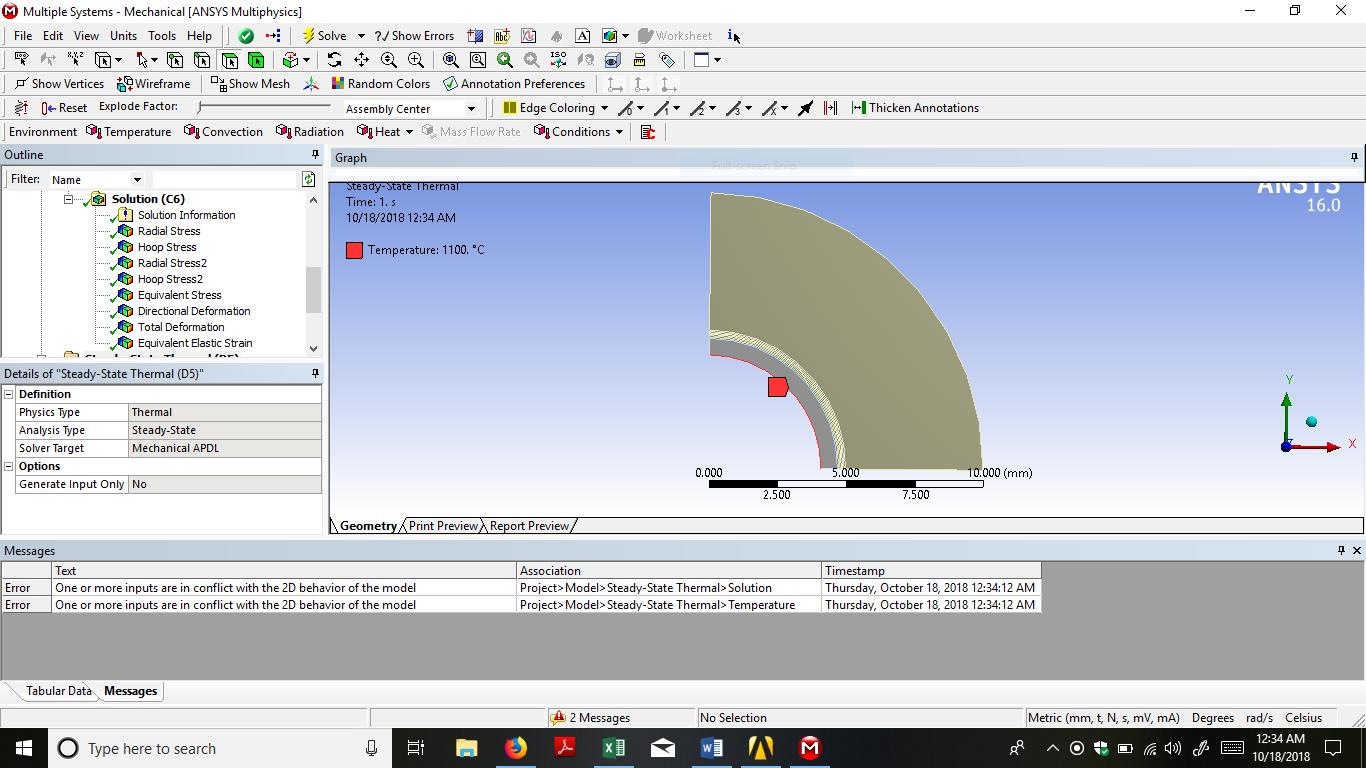Click the chart icon in the top toolbar
The width and height of the screenshot is (1366, 768).
[x=529, y=36]
